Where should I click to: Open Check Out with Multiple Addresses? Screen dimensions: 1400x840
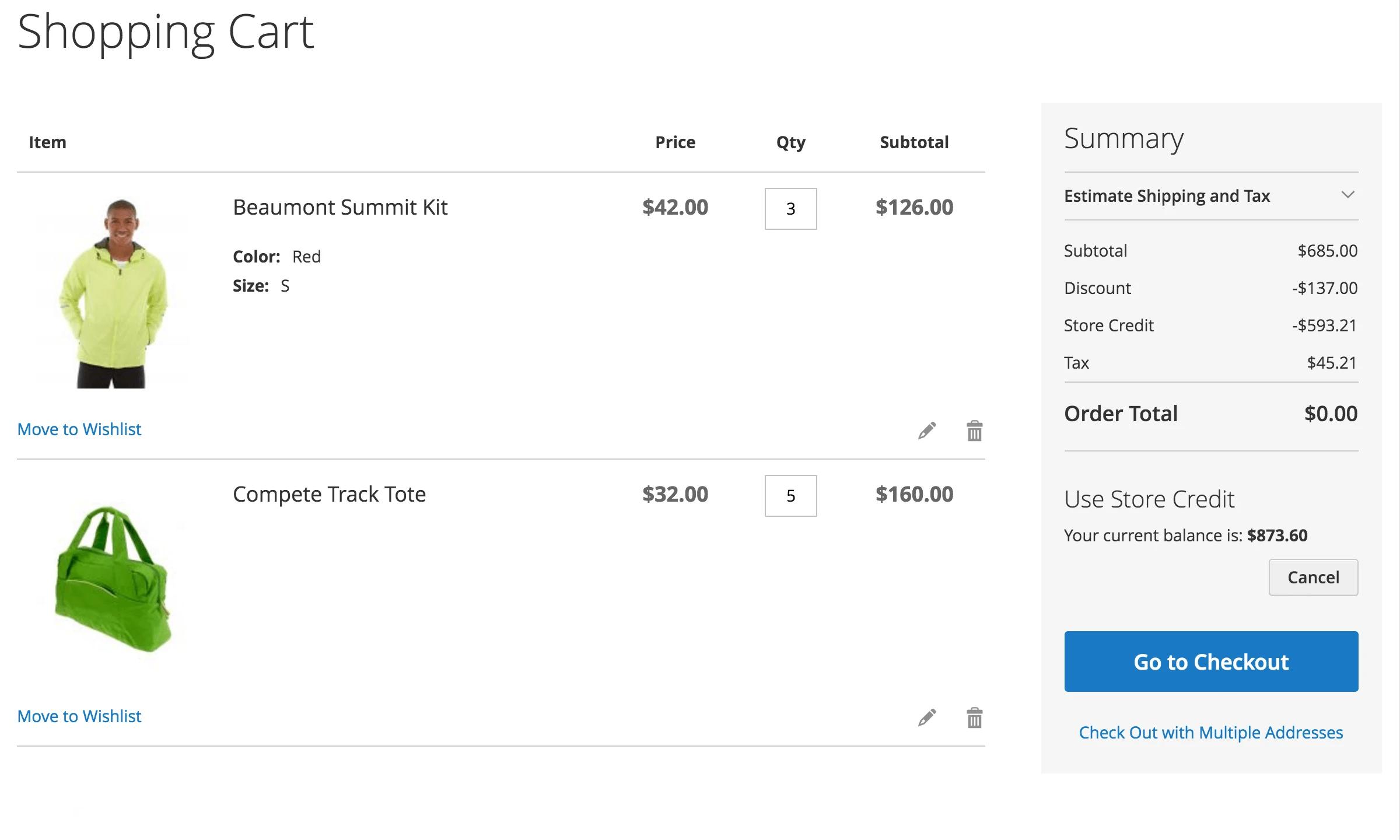coord(1211,733)
